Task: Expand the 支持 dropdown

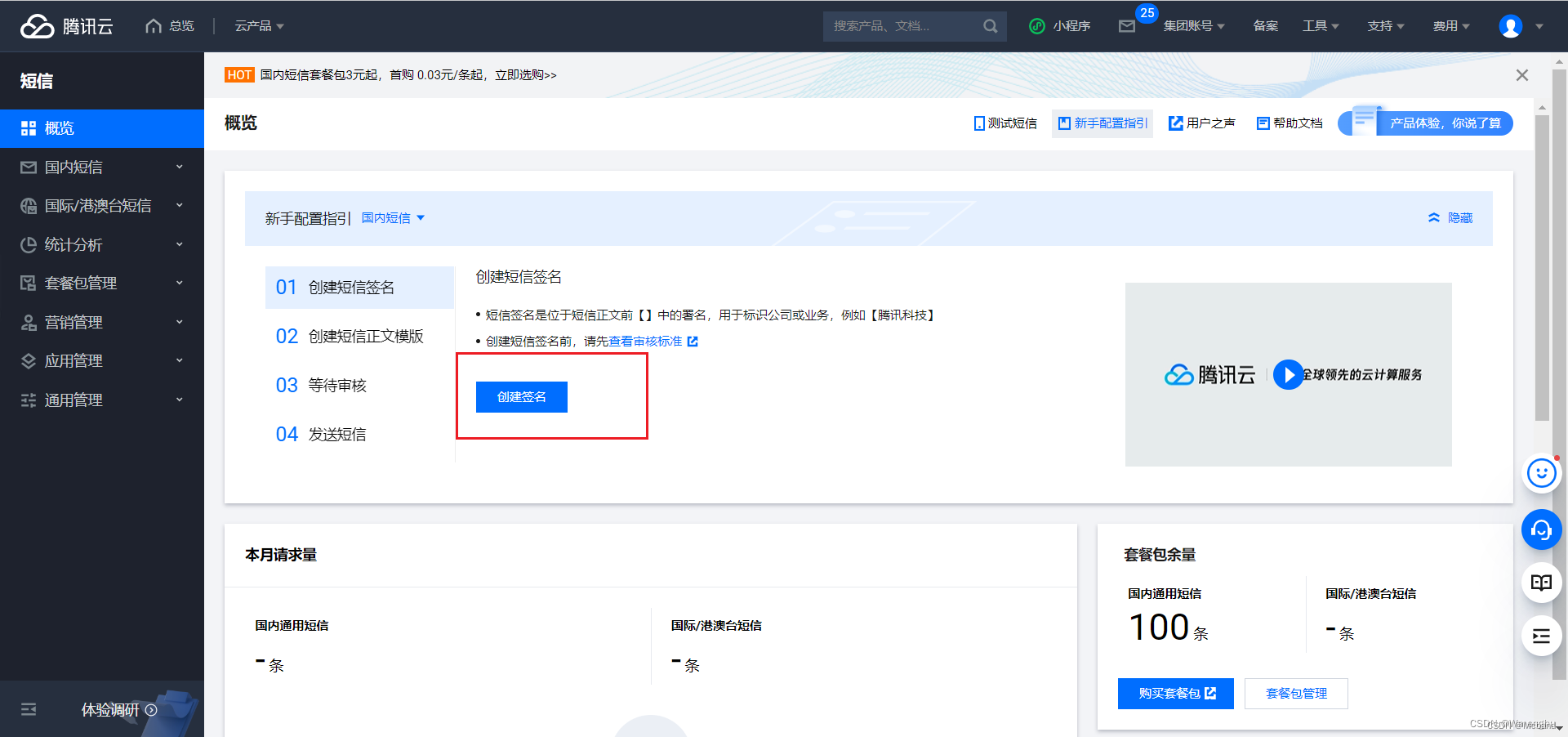Action: click(x=1386, y=26)
